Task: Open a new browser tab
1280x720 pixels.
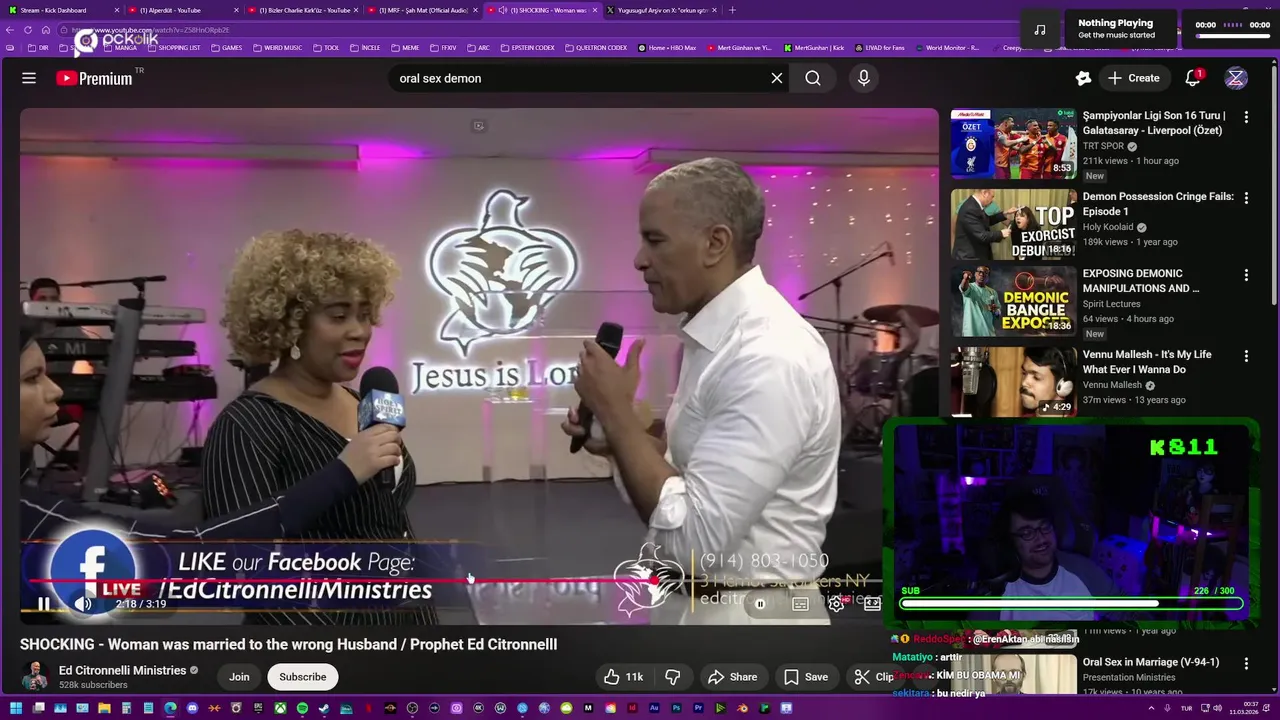Action: (x=732, y=10)
